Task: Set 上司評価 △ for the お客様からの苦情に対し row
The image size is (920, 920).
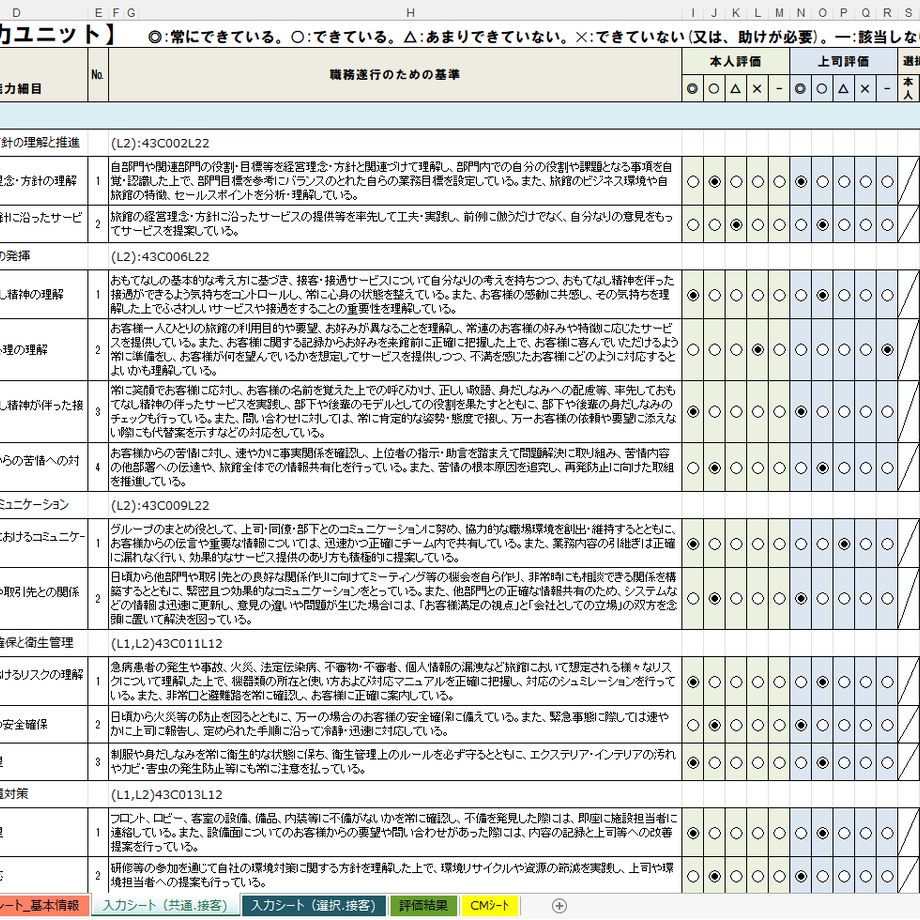Action: tap(844, 468)
